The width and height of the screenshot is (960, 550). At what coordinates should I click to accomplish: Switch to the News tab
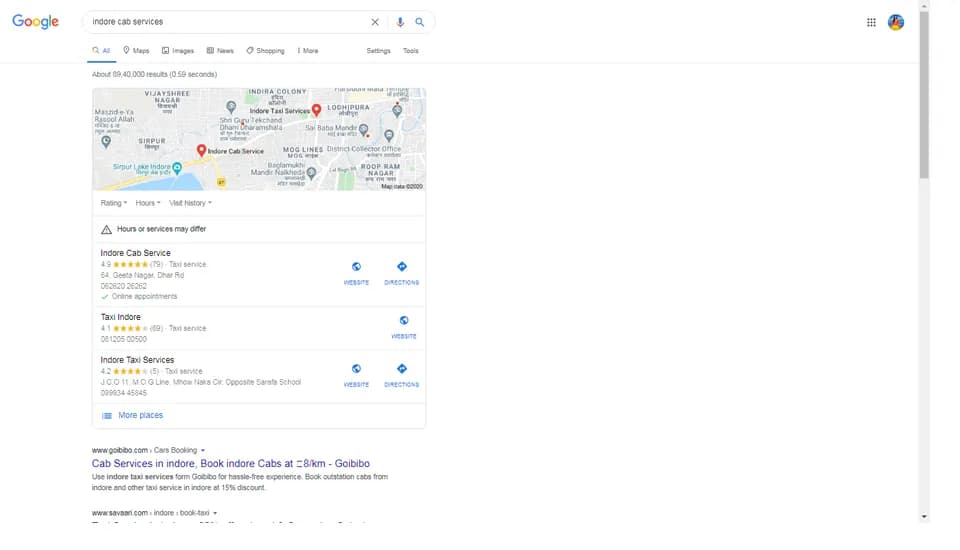click(220, 51)
